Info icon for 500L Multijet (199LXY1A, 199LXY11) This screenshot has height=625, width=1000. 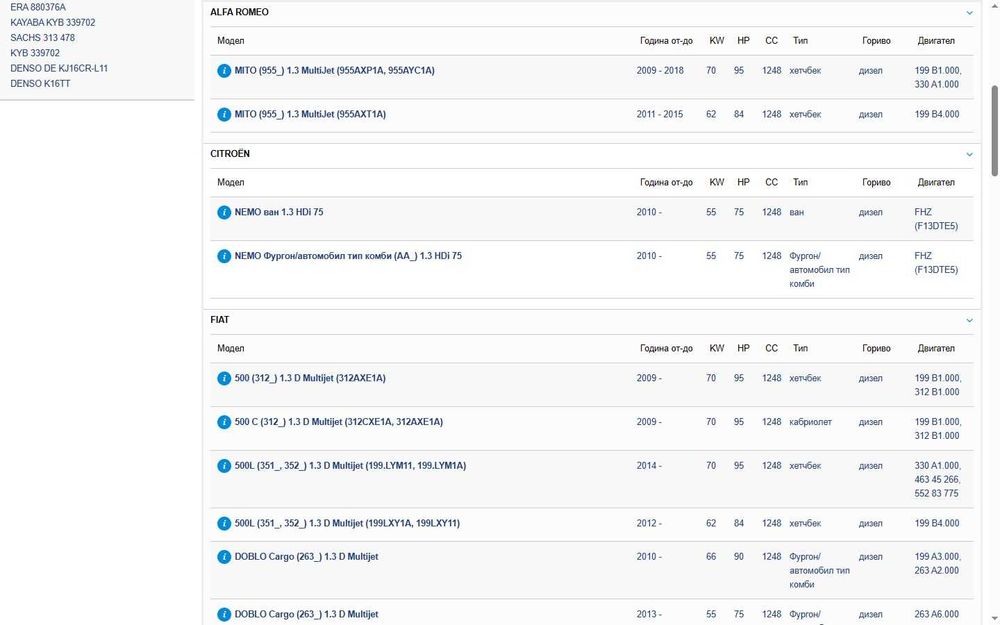click(x=224, y=524)
